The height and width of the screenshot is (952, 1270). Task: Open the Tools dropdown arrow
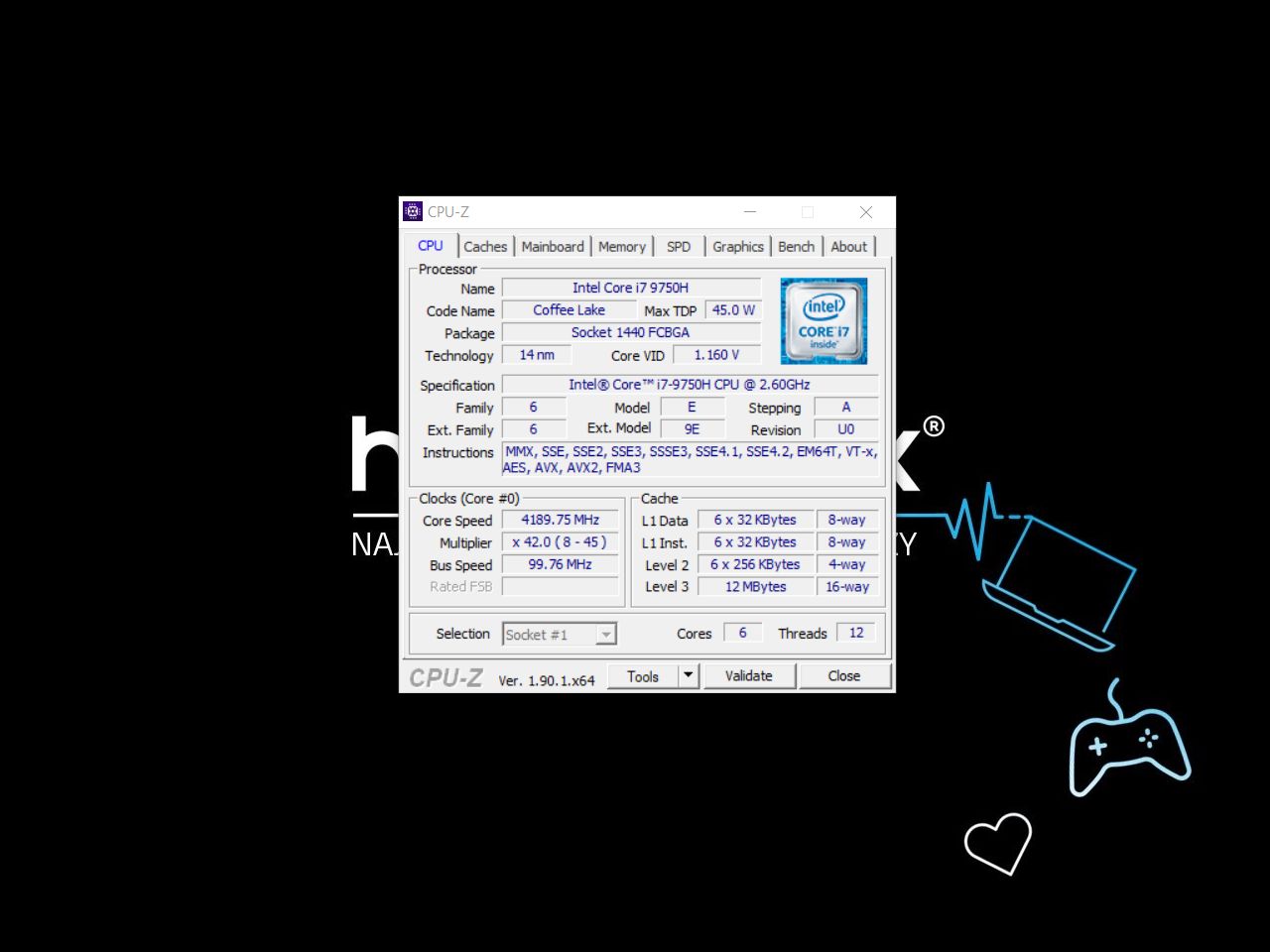[x=689, y=675]
